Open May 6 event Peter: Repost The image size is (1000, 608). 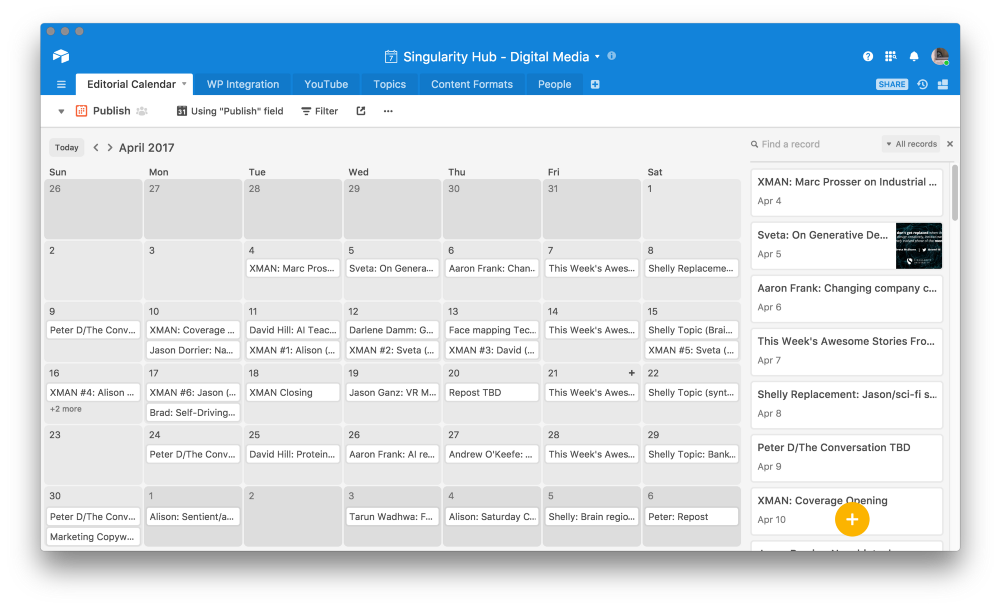[691, 517]
